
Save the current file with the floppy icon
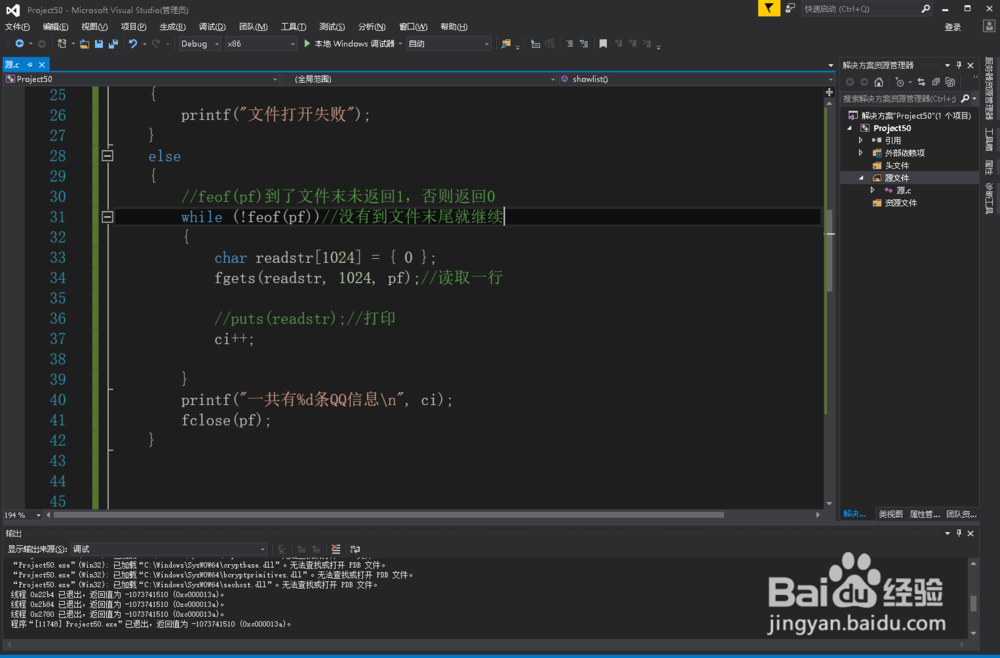coord(99,44)
